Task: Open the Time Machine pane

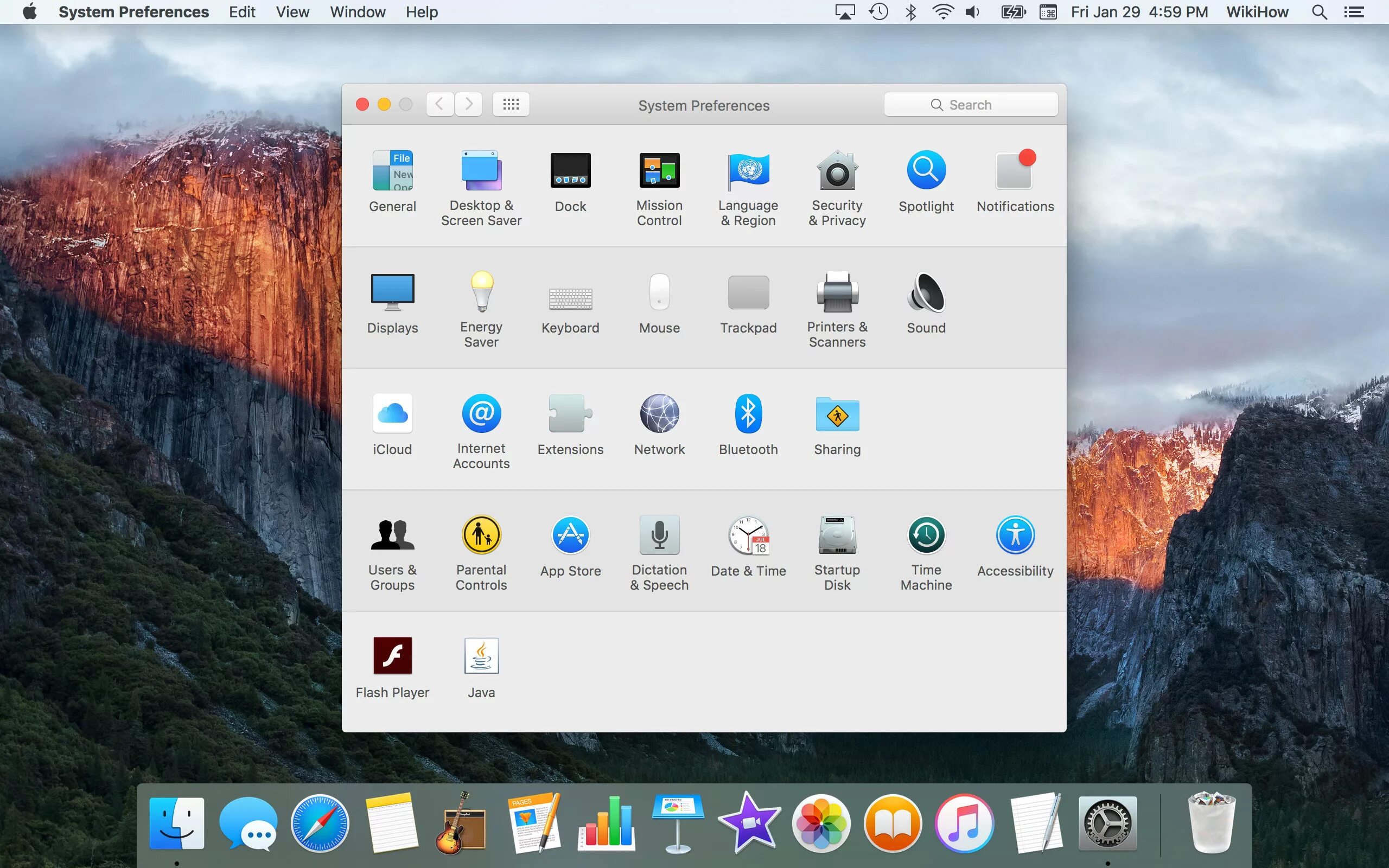Action: point(926,535)
